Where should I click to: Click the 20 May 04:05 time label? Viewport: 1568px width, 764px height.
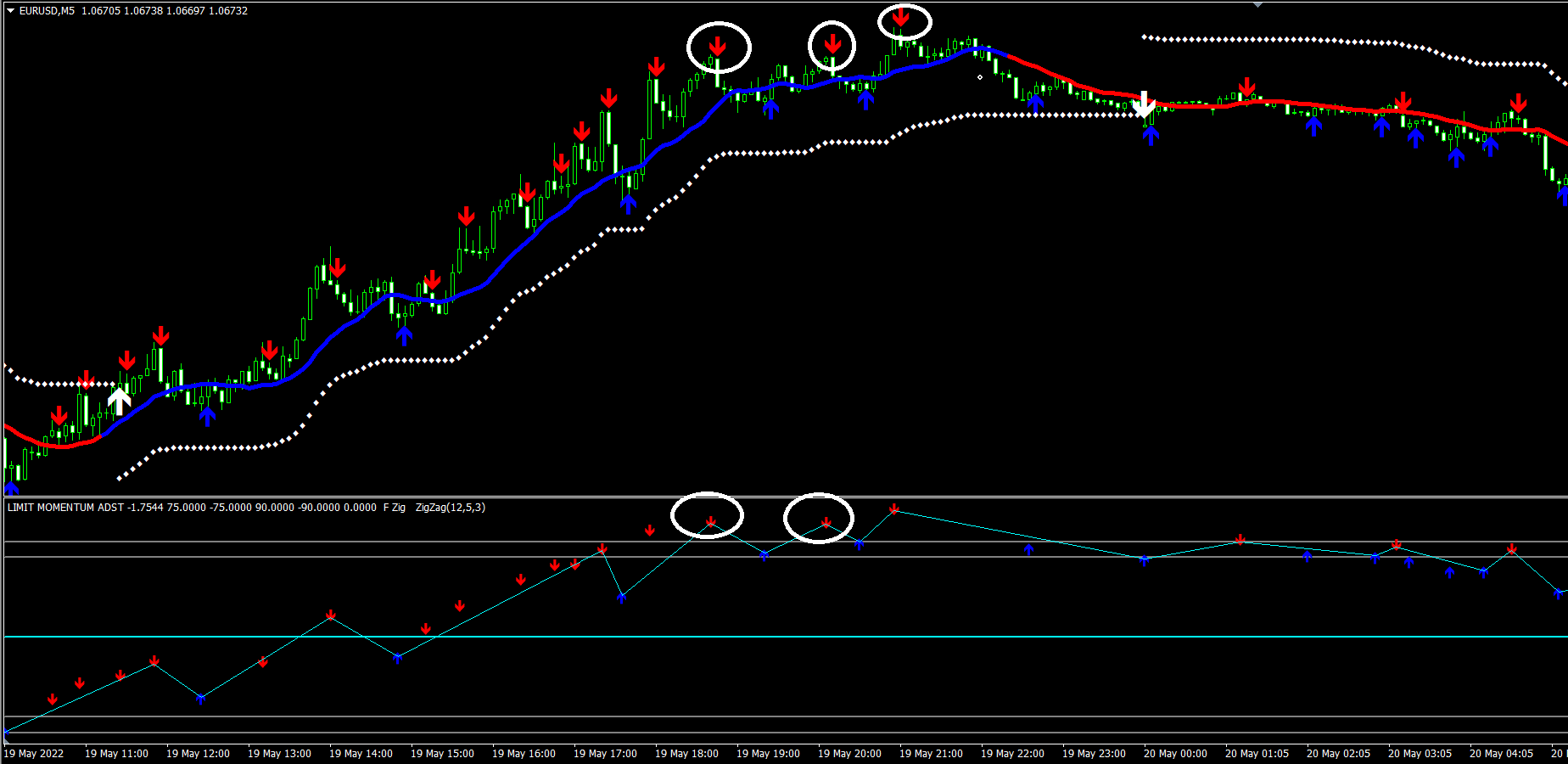[x=1501, y=754]
